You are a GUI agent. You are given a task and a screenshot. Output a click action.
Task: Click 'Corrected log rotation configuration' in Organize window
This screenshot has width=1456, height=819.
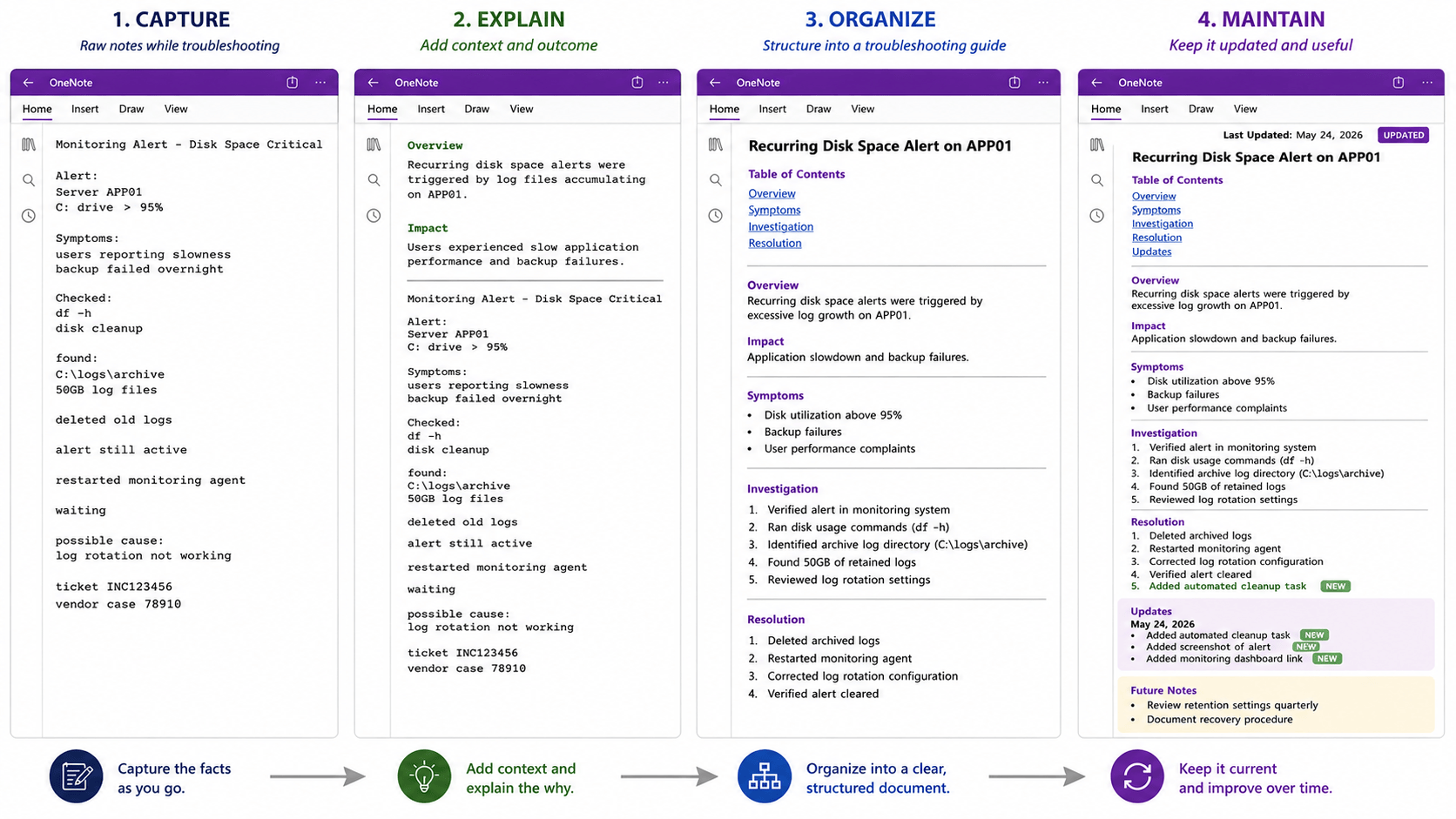click(863, 676)
